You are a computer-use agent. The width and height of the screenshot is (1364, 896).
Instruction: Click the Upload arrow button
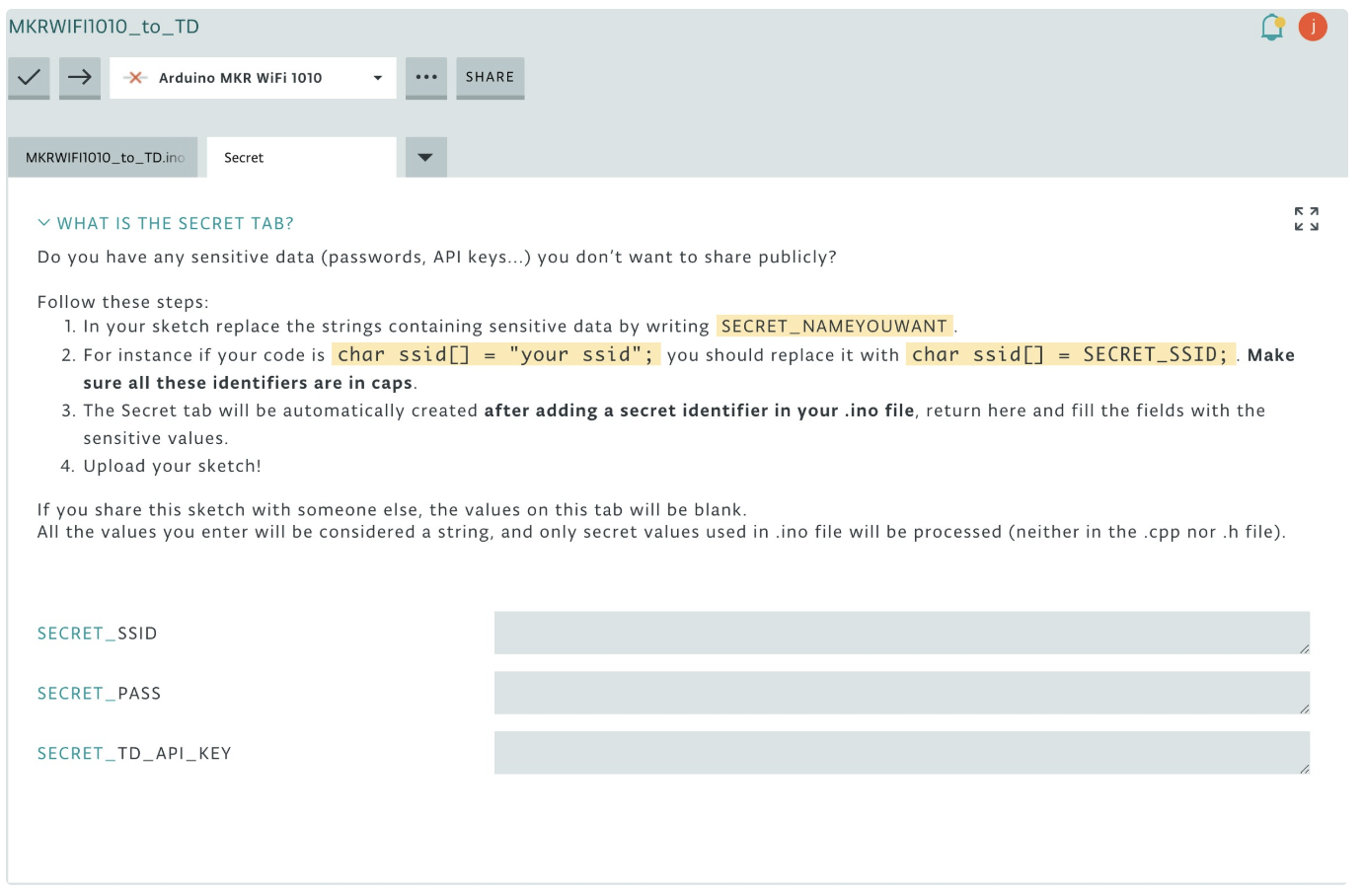click(80, 77)
